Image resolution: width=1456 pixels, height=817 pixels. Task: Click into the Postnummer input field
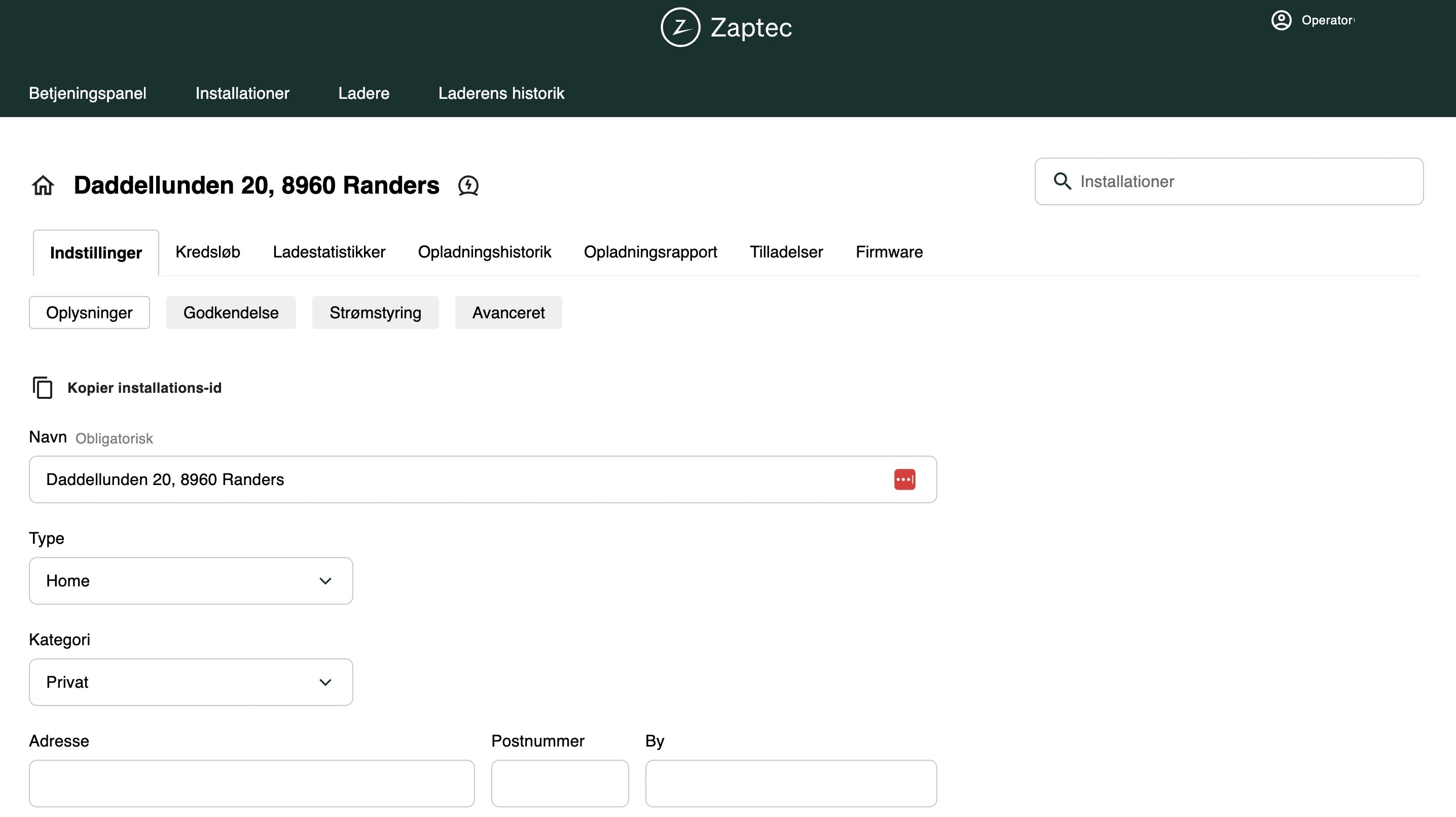click(x=560, y=783)
